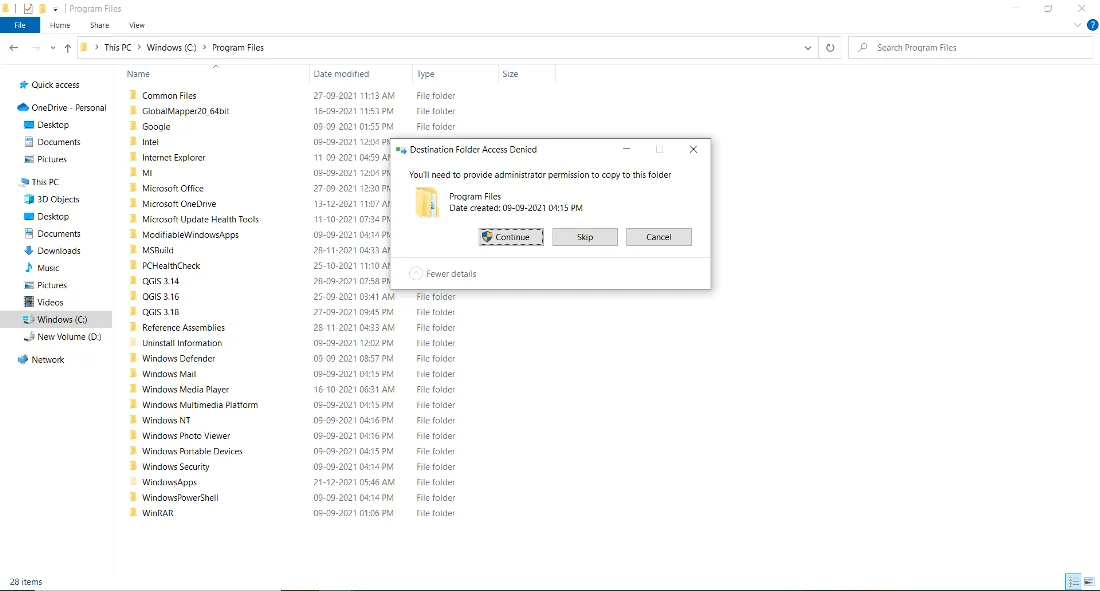This screenshot has height=591, width=1100.
Task: Switch to the View ribbon tab
Action: 137,25
